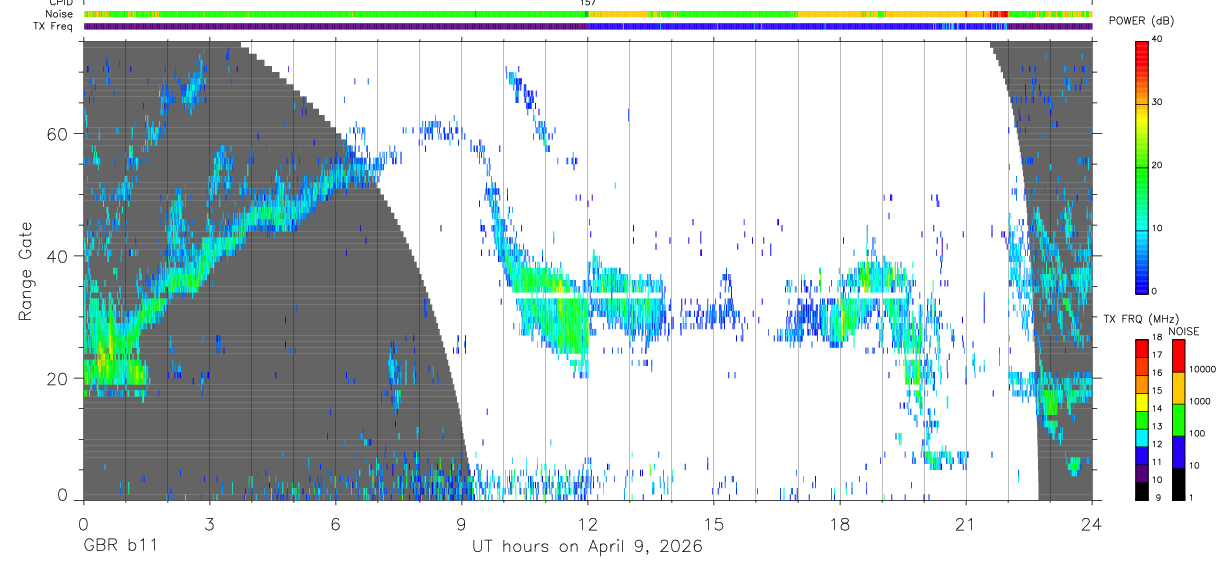Select the green segment of the NOISE legend

click(1178, 419)
